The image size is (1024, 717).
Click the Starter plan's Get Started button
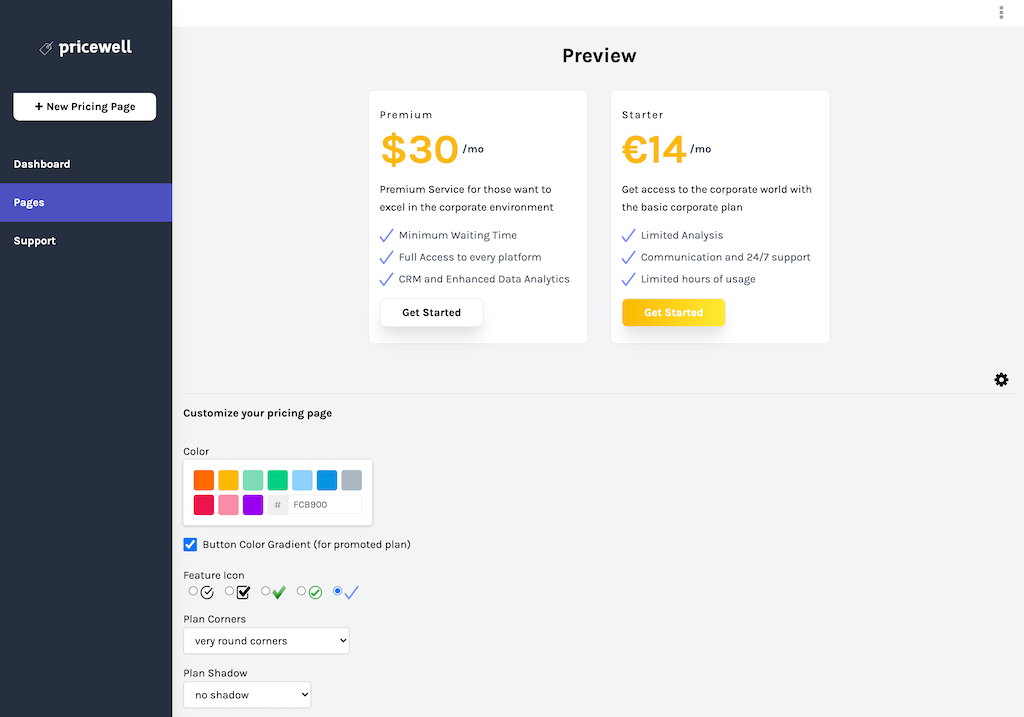tap(673, 313)
